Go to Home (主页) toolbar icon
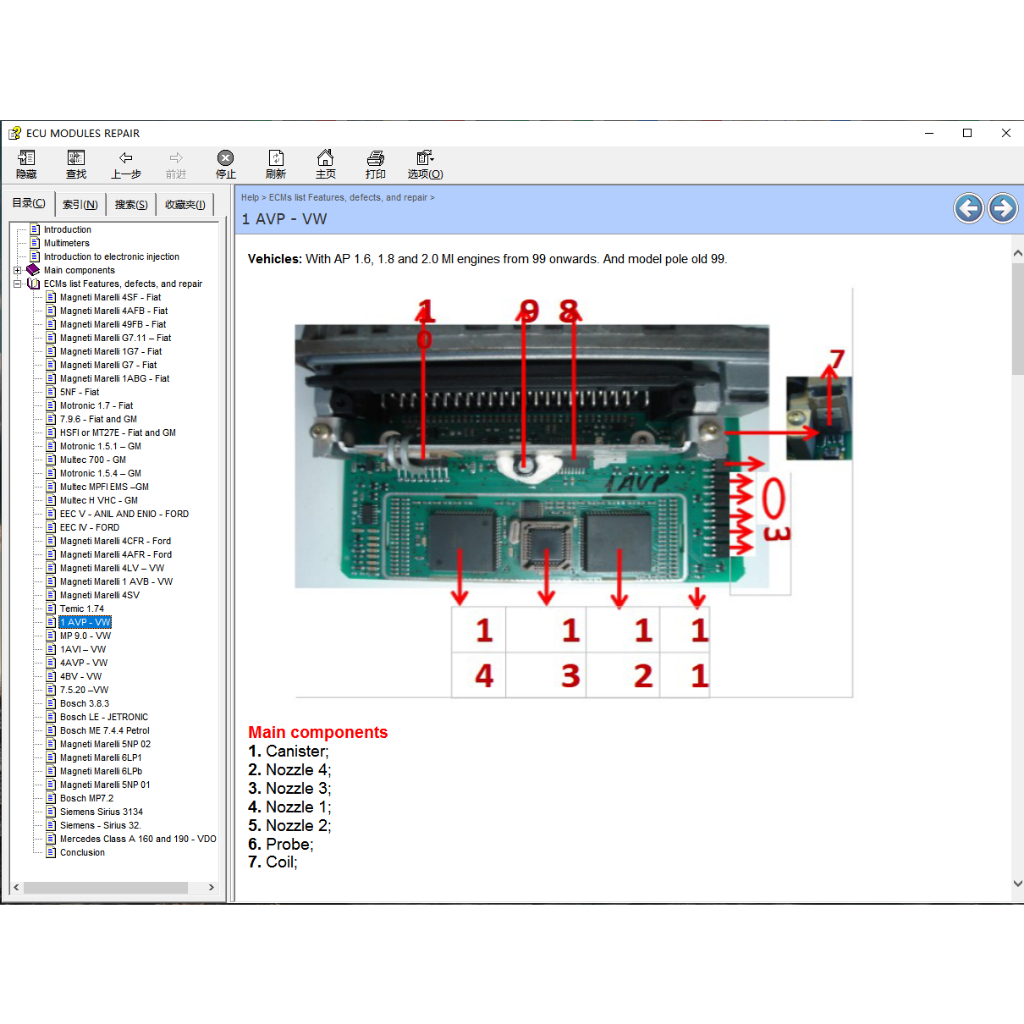 [325, 164]
